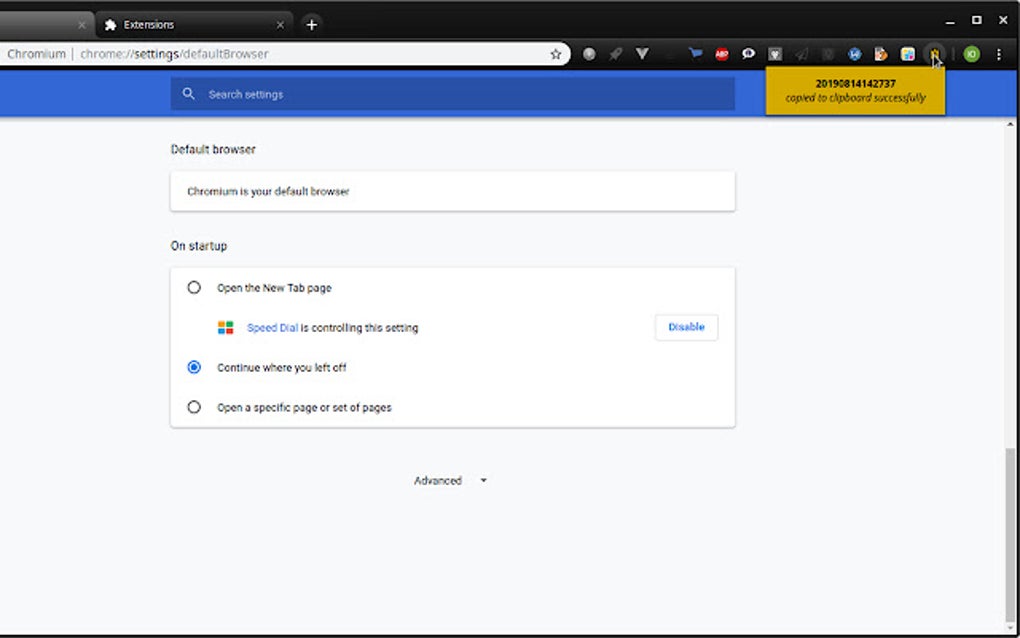
Task: Select Continue where you left off
Action: pos(194,367)
